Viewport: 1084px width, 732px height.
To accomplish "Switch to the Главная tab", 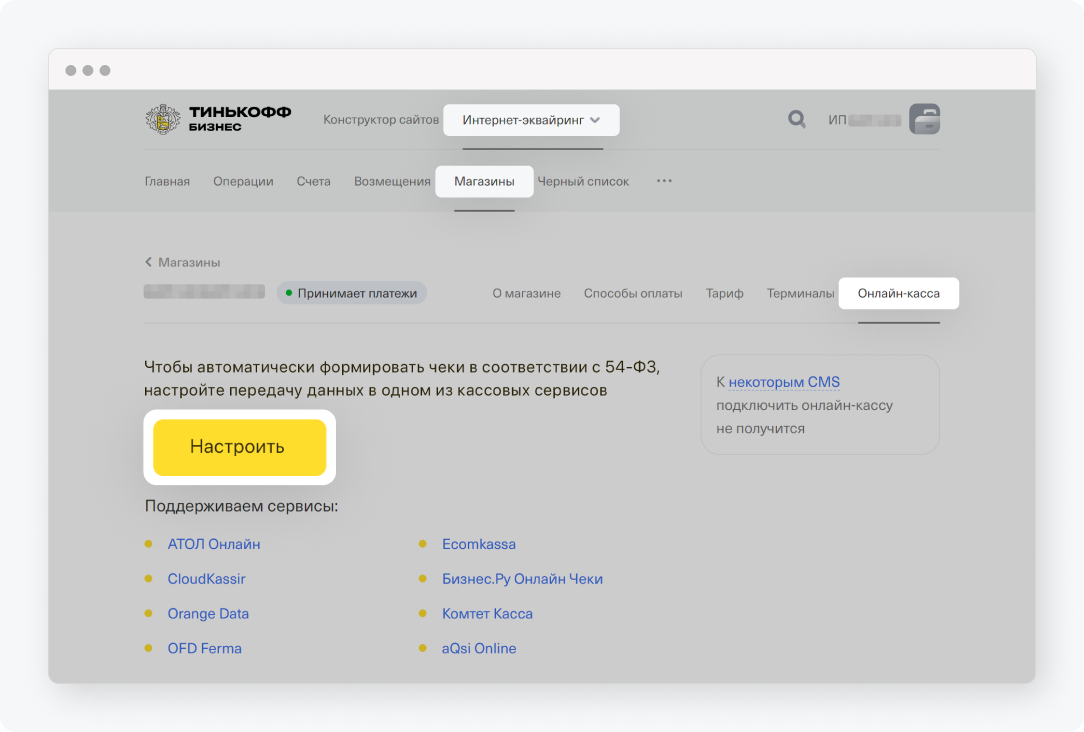I will [x=167, y=181].
